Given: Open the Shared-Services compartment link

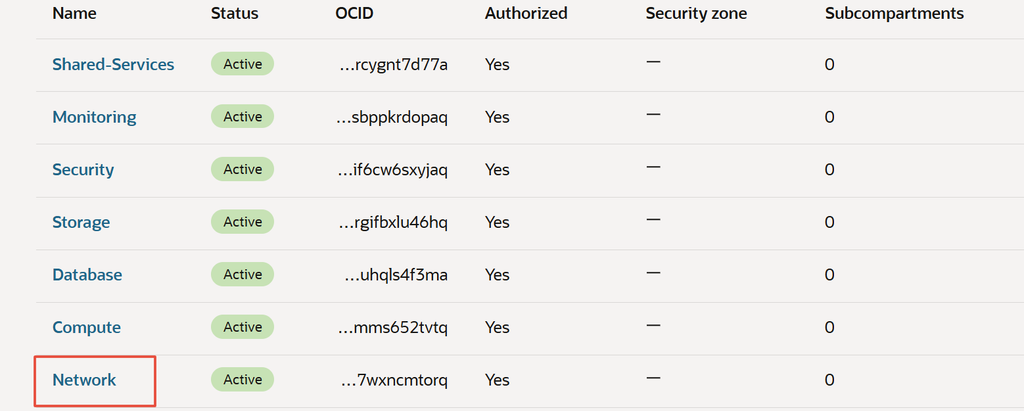Looking at the screenshot, I should tap(113, 65).
